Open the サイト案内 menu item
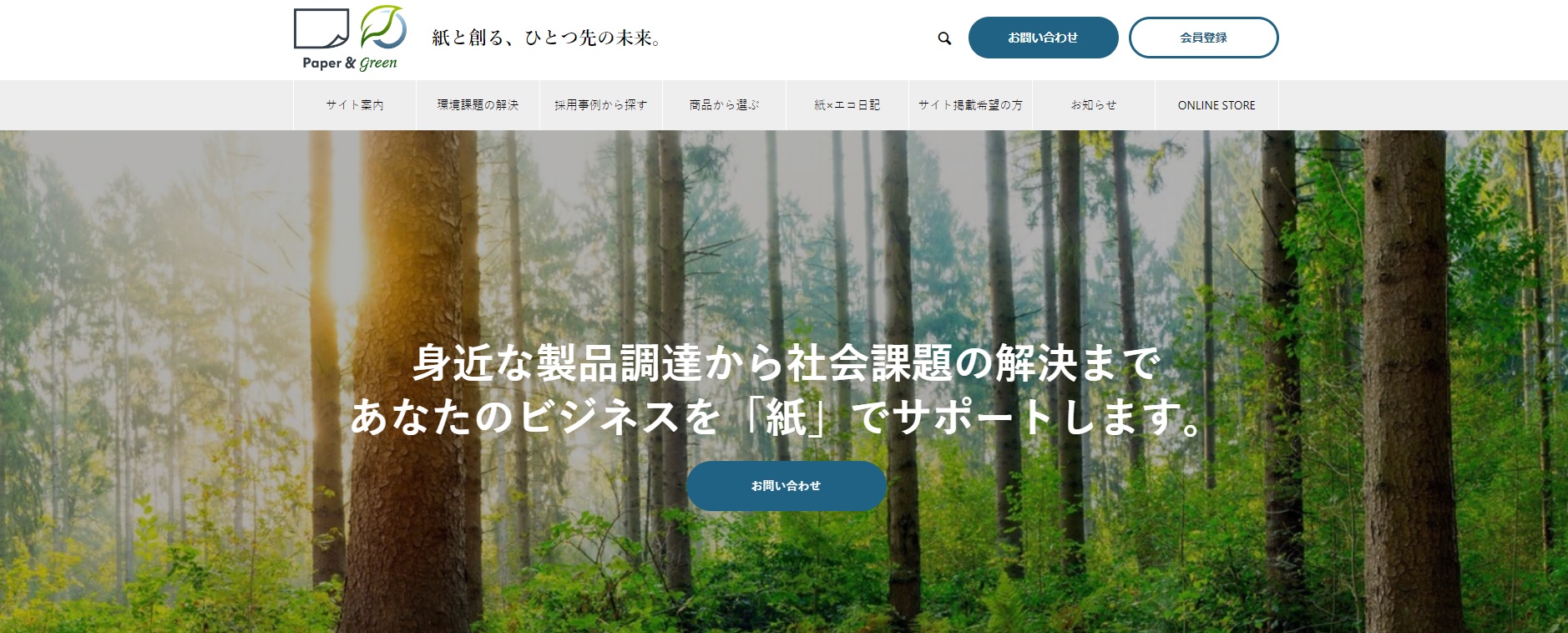Screen dimensions: 1568x633 (x=355, y=105)
